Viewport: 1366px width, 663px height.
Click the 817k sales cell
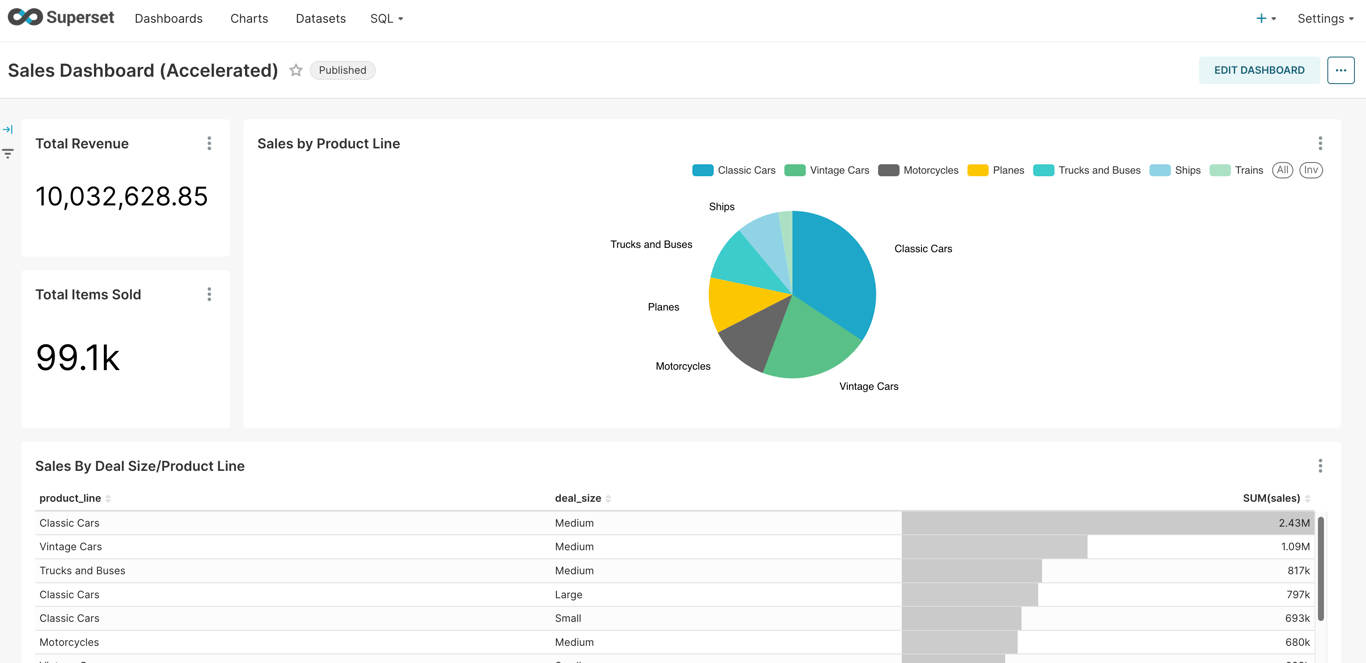pos(1108,571)
